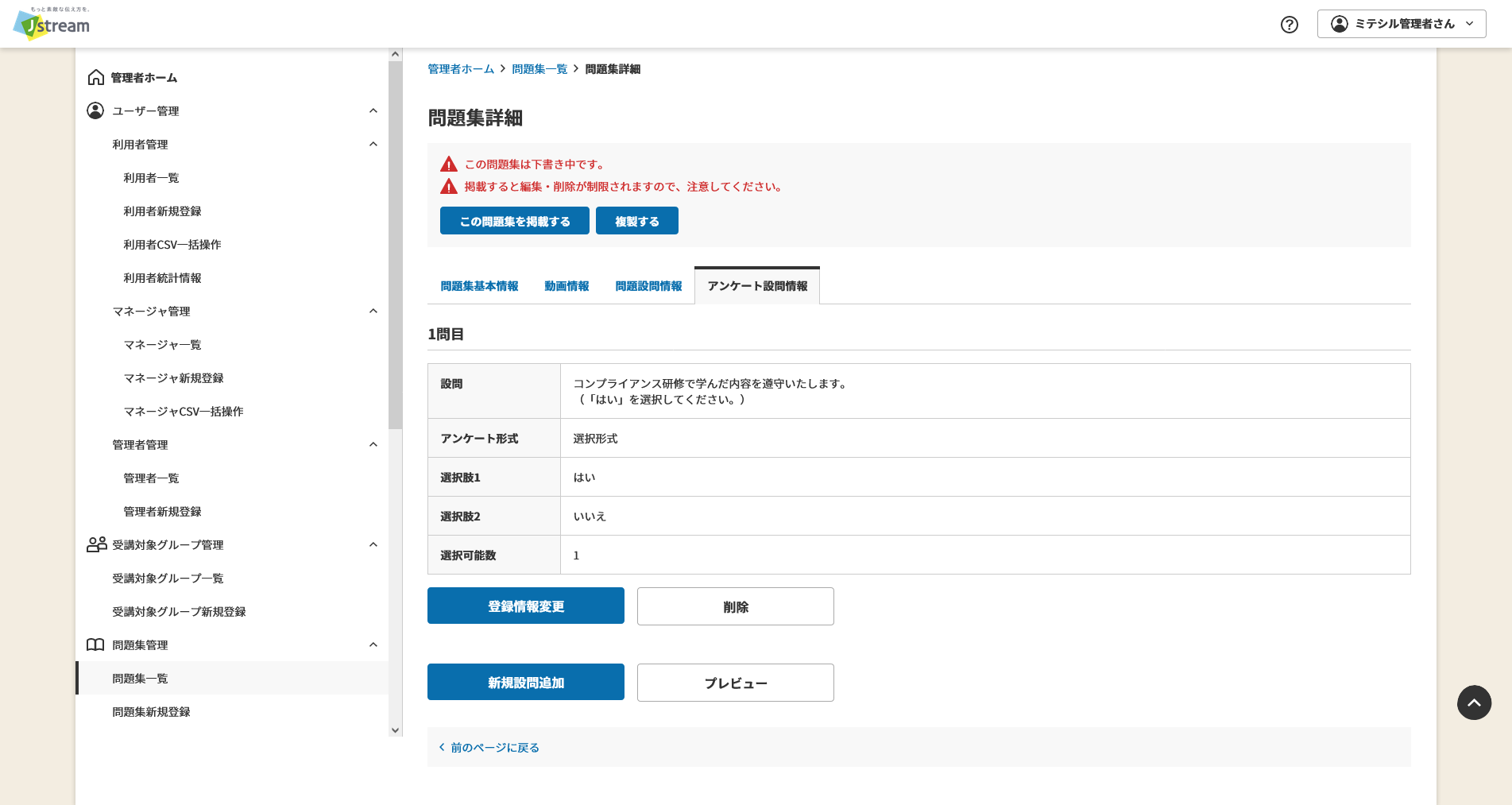Image resolution: width=1512 pixels, height=805 pixels.
Task: Click the 複製する button
Action: pyautogui.click(x=636, y=220)
